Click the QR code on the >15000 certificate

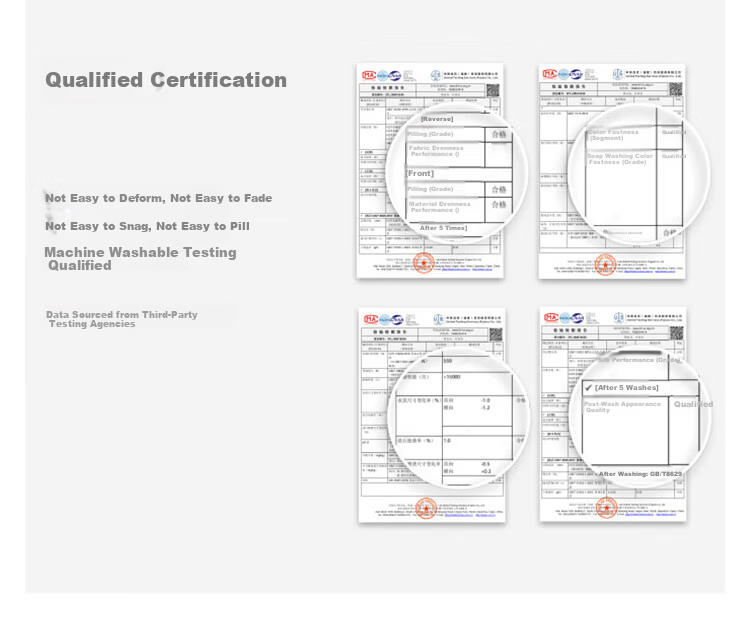pyautogui.click(x=496, y=334)
